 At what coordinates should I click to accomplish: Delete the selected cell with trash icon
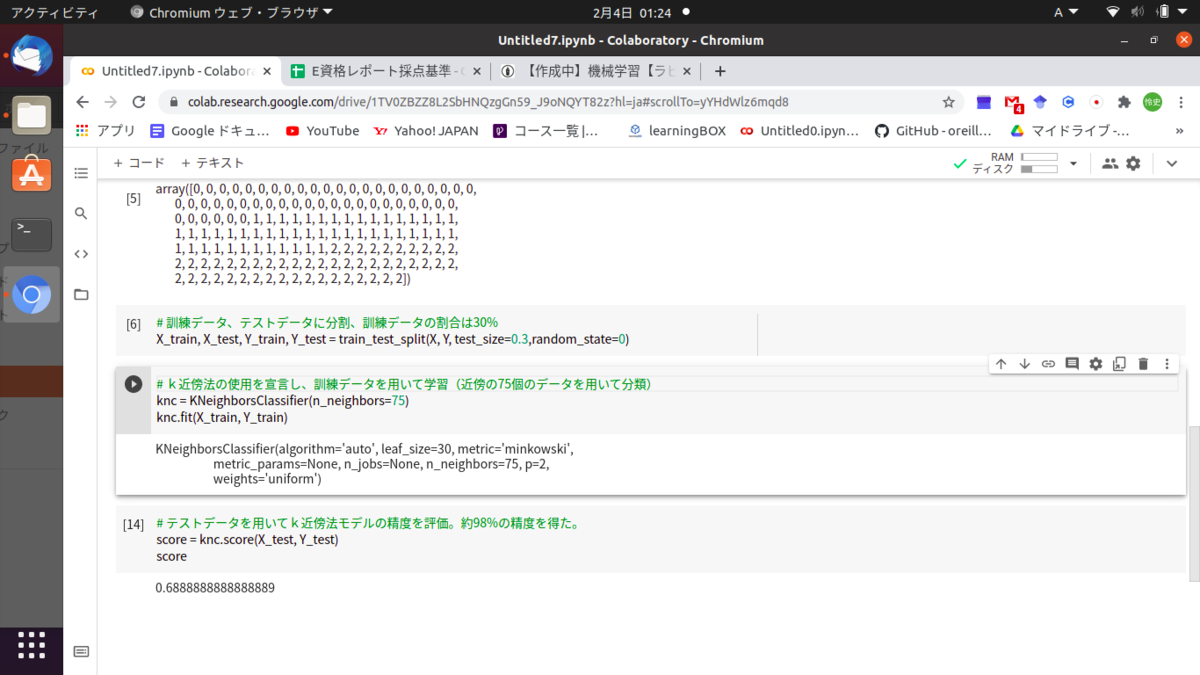click(x=1143, y=364)
